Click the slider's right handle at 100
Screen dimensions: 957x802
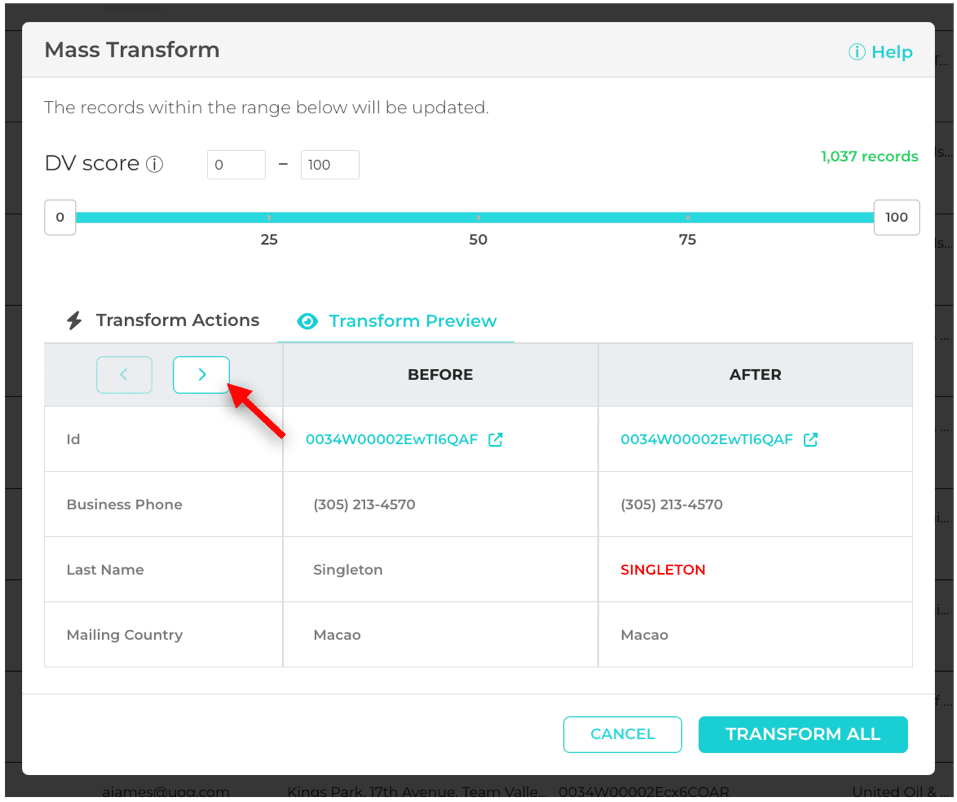click(896, 217)
